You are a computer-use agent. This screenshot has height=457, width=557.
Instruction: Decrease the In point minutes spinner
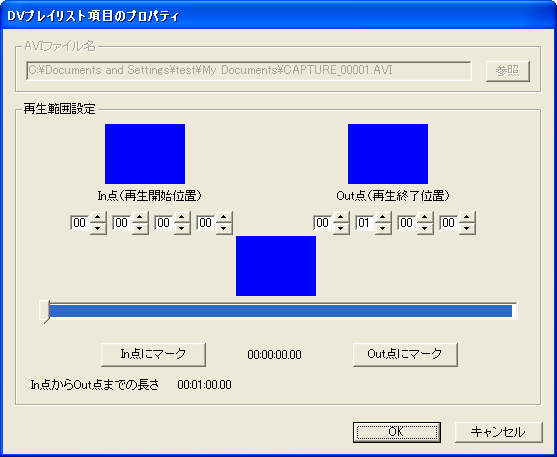tap(140, 228)
